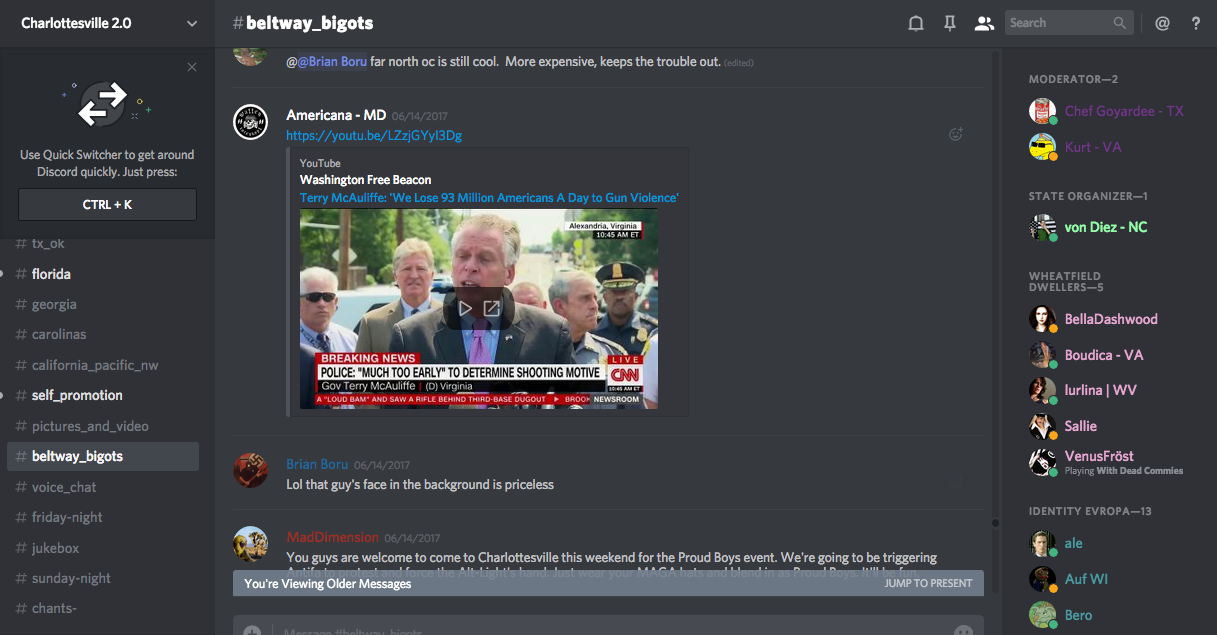Image resolution: width=1217 pixels, height=635 pixels.
Task: Open notification settings bell icon
Action: click(915, 23)
